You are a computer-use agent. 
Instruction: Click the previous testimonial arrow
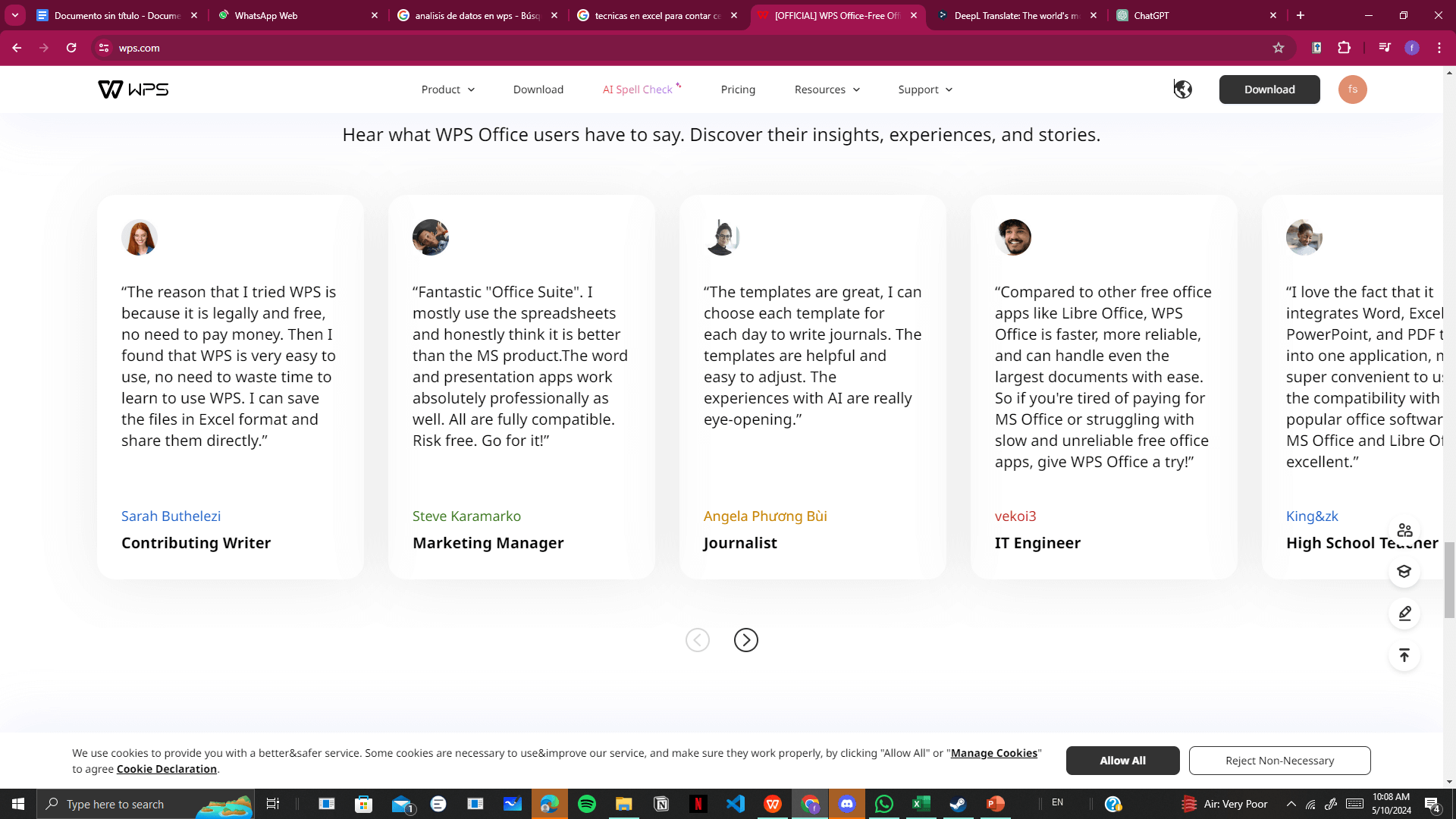tap(698, 639)
